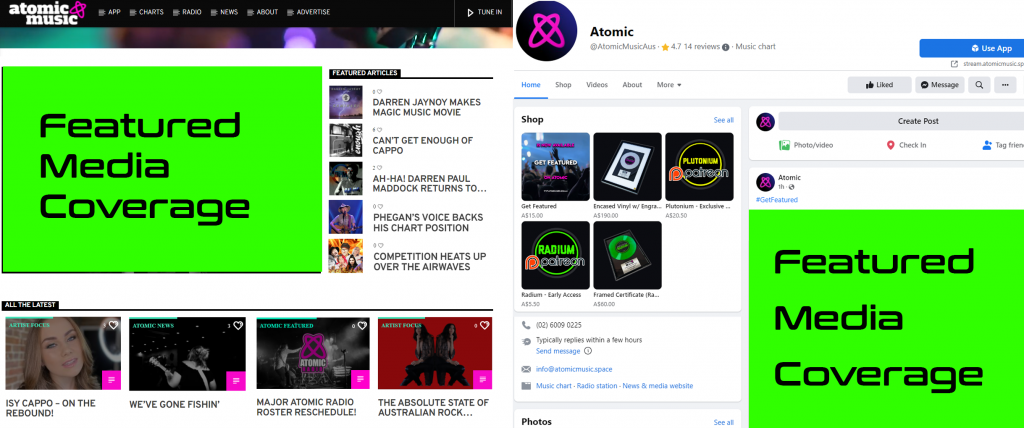
Task: Open Framed Certificate shop item
Action: click(628, 255)
